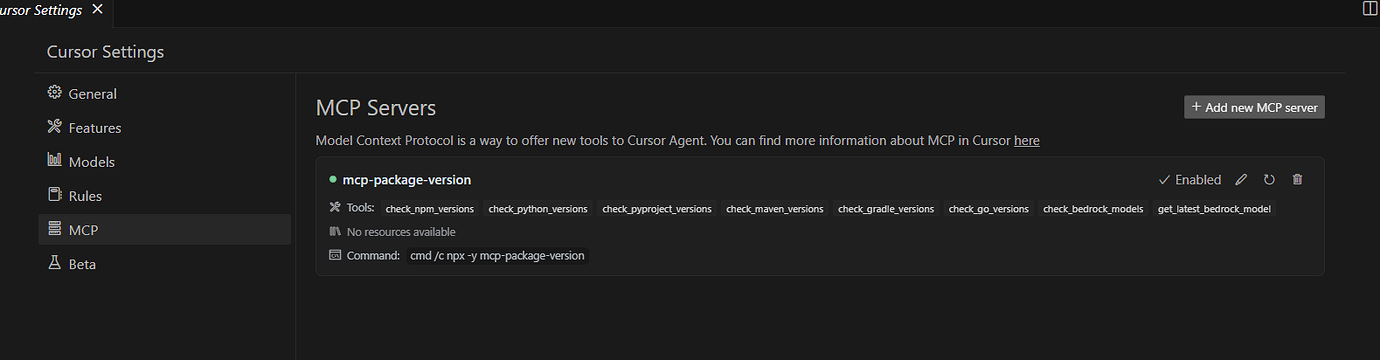This screenshot has width=1380, height=360.
Task: Click the Rules document icon in sidebar
Action: [54, 195]
